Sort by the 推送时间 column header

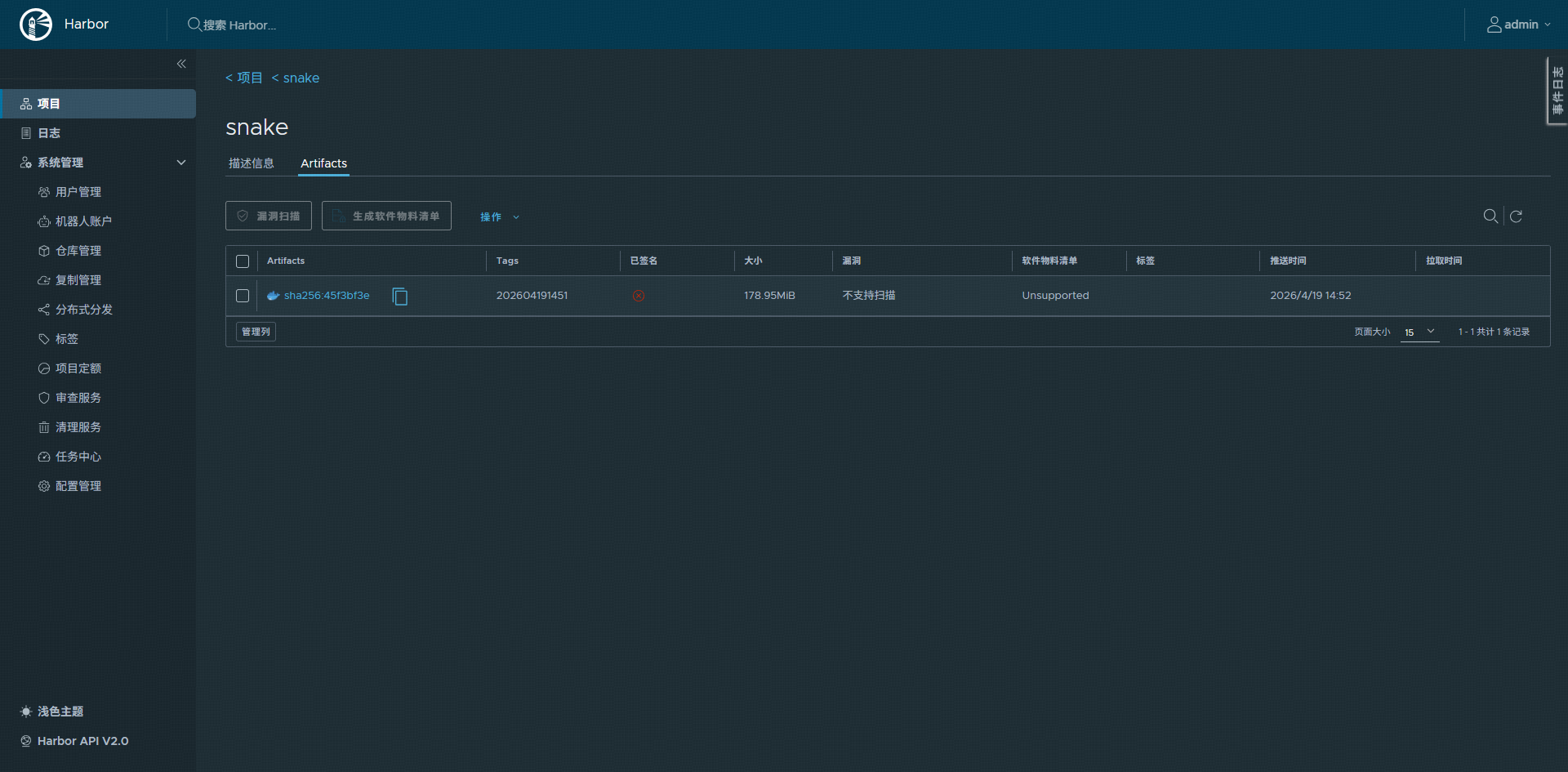[x=1288, y=261]
